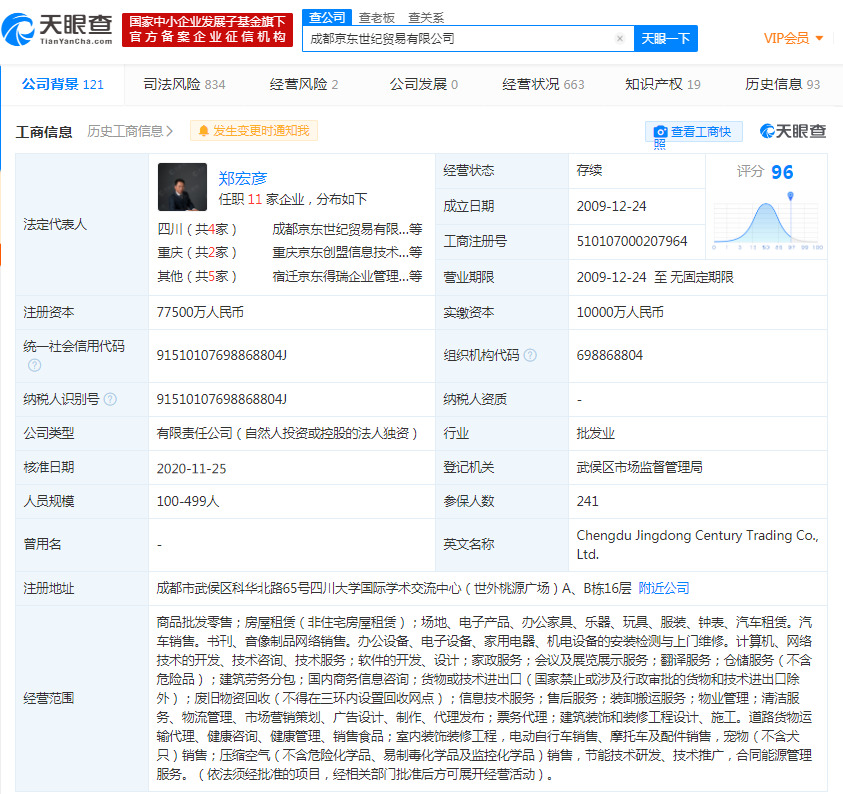The width and height of the screenshot is (843, 794).
Task: Click the help icon next to 纳税人识别号
Action: click(110, 399)
